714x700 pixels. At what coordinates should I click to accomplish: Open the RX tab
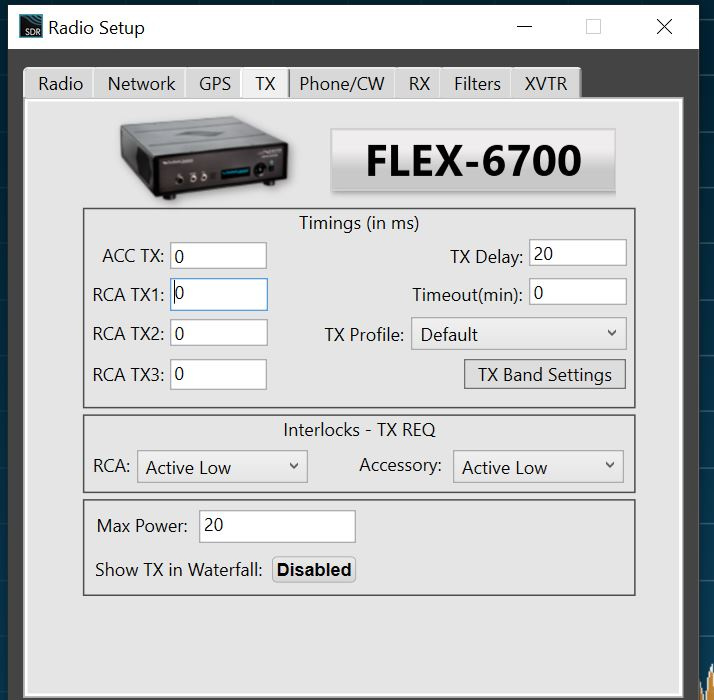tap(418, 83)
